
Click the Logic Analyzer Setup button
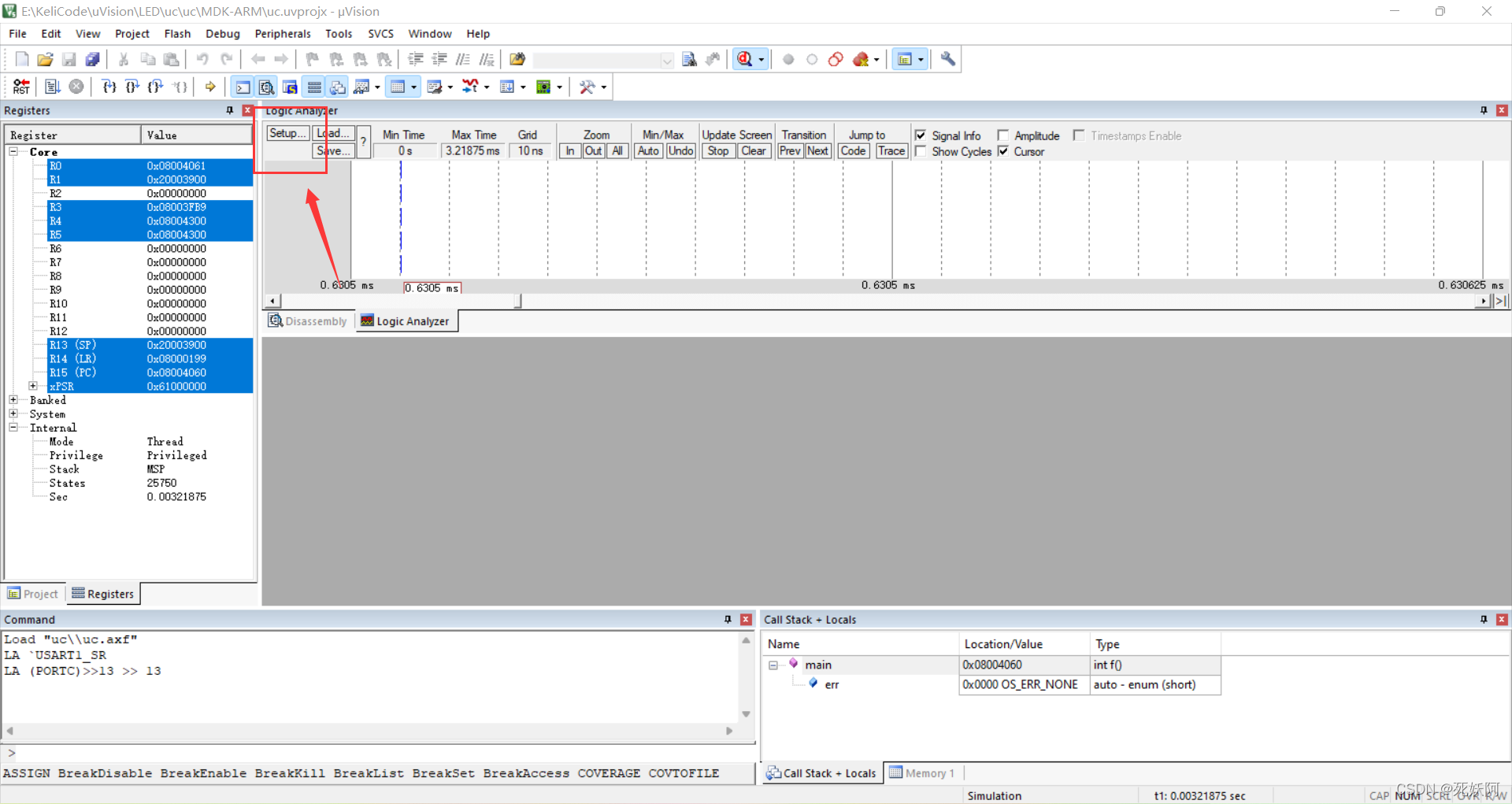(287, 134)
